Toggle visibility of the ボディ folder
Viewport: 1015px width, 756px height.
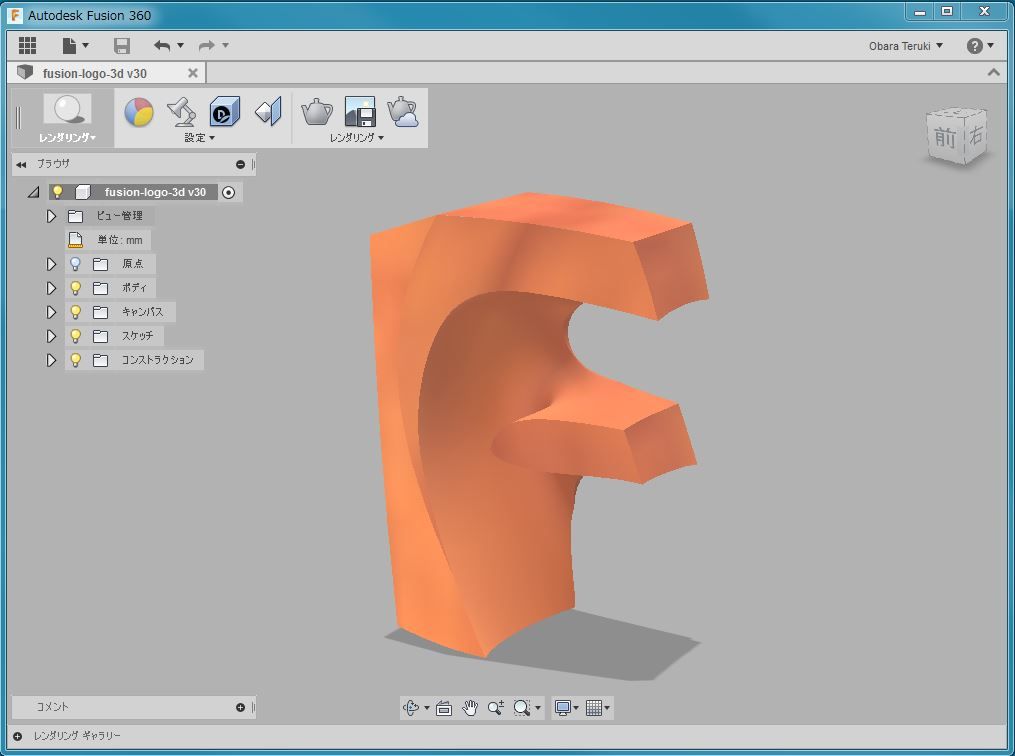click(76, 287)
